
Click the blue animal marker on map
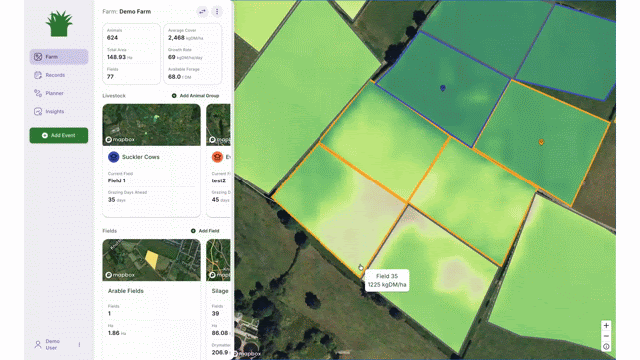[x=443, y=88]
